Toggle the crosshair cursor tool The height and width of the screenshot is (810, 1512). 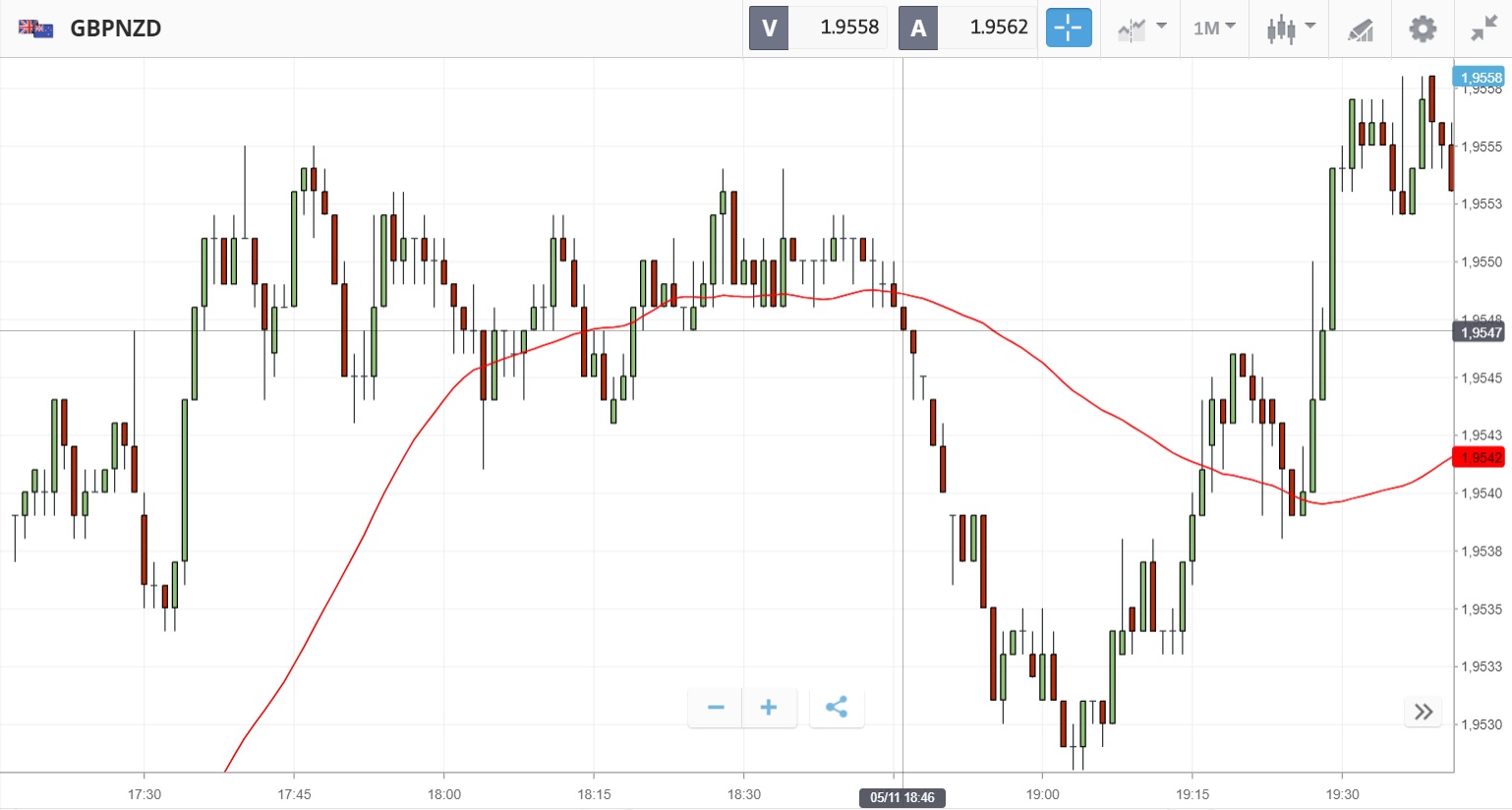tap(1068, 29)
